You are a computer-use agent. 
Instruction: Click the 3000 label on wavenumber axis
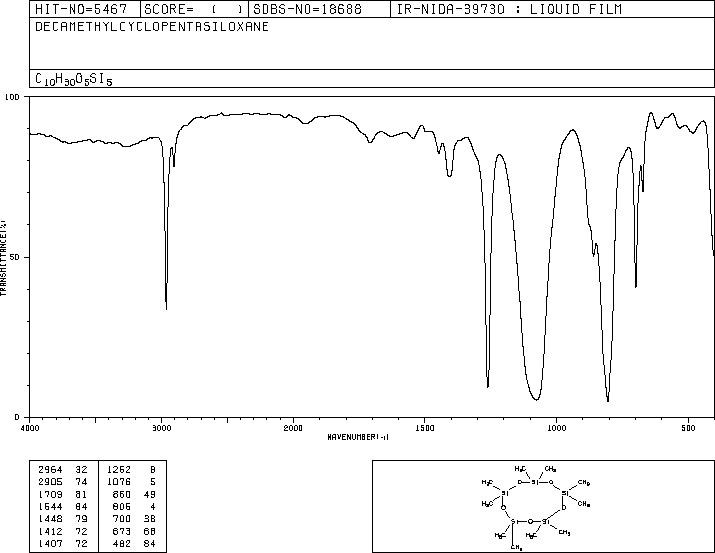click(x=161, y=428)
